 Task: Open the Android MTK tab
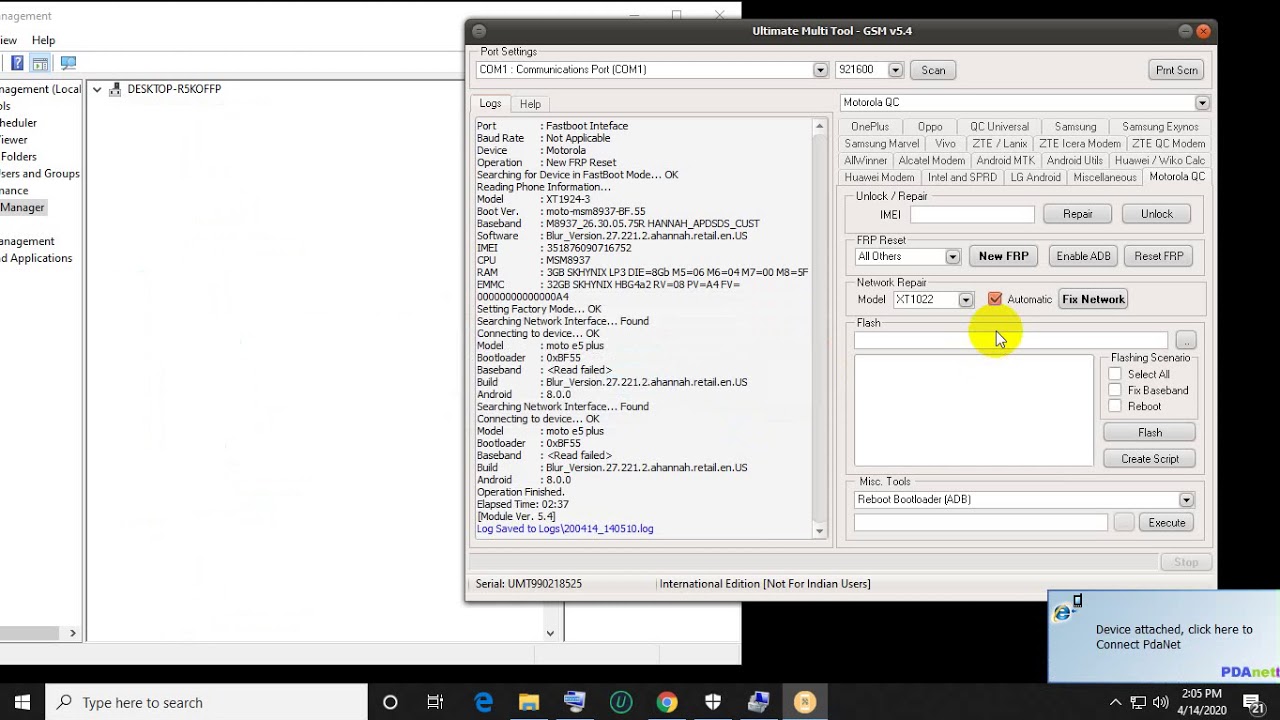[x=1005, y=160]
